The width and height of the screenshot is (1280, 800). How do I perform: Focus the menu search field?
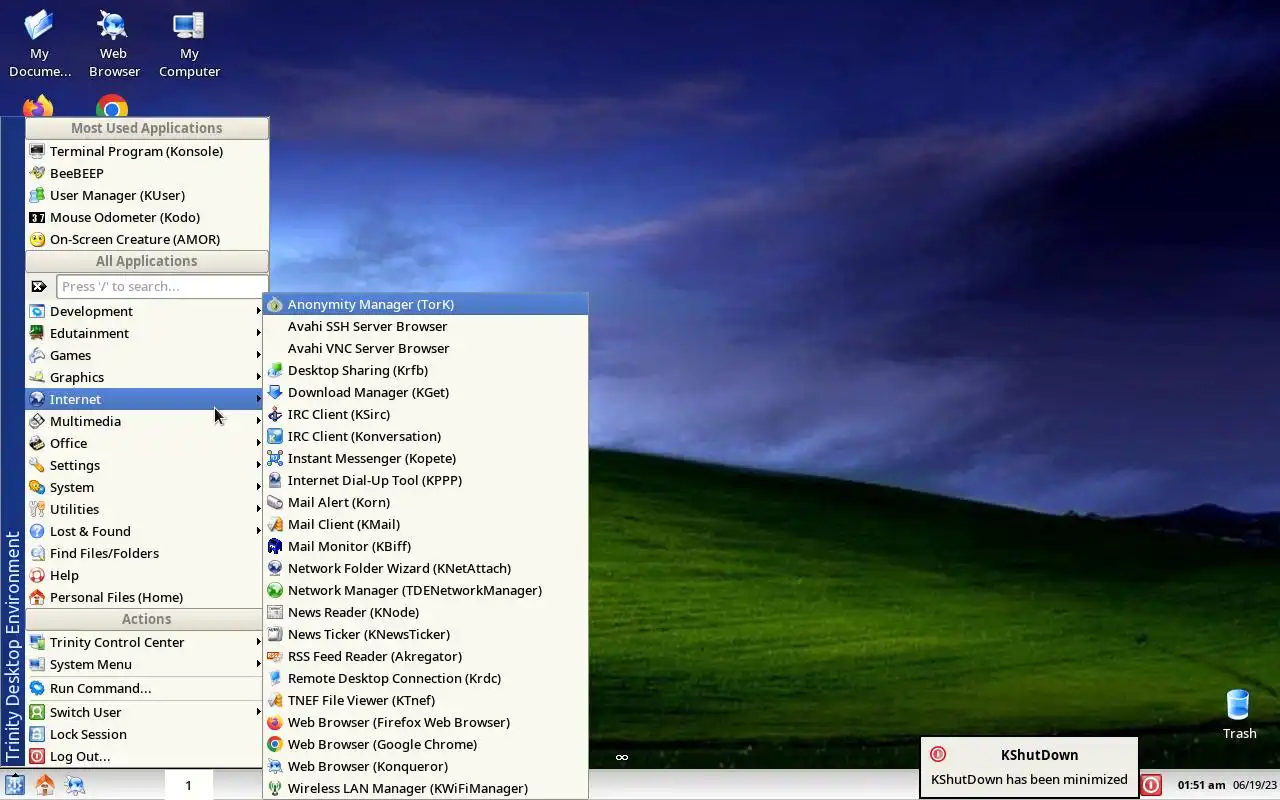161,286
